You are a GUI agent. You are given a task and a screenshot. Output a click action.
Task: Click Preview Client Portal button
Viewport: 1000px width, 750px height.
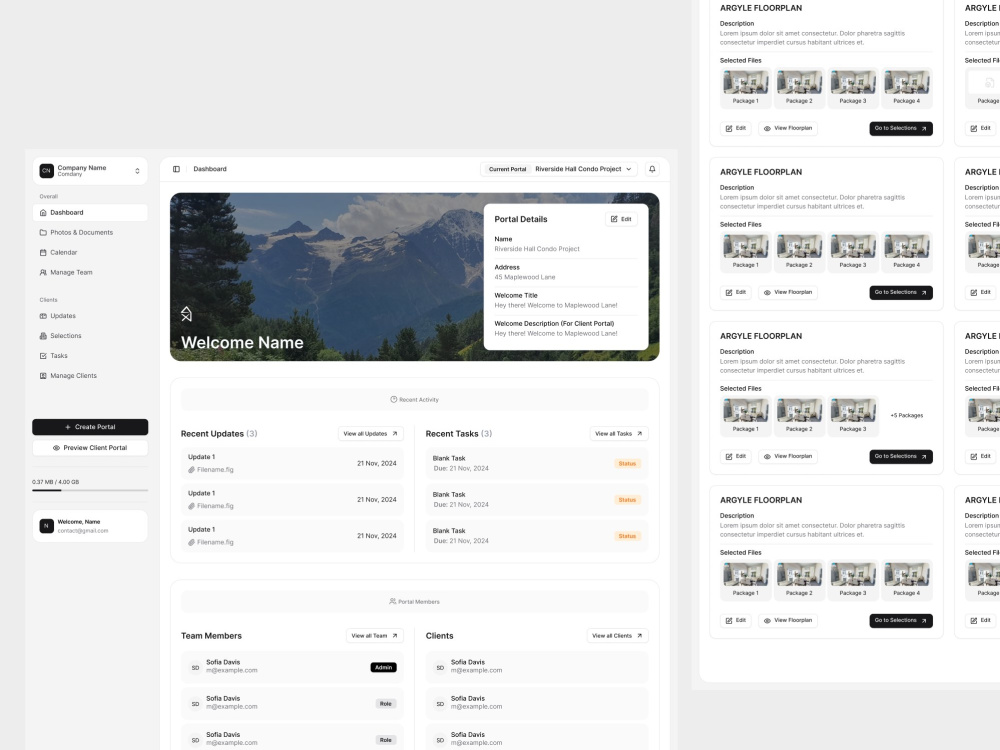(90, 448)
